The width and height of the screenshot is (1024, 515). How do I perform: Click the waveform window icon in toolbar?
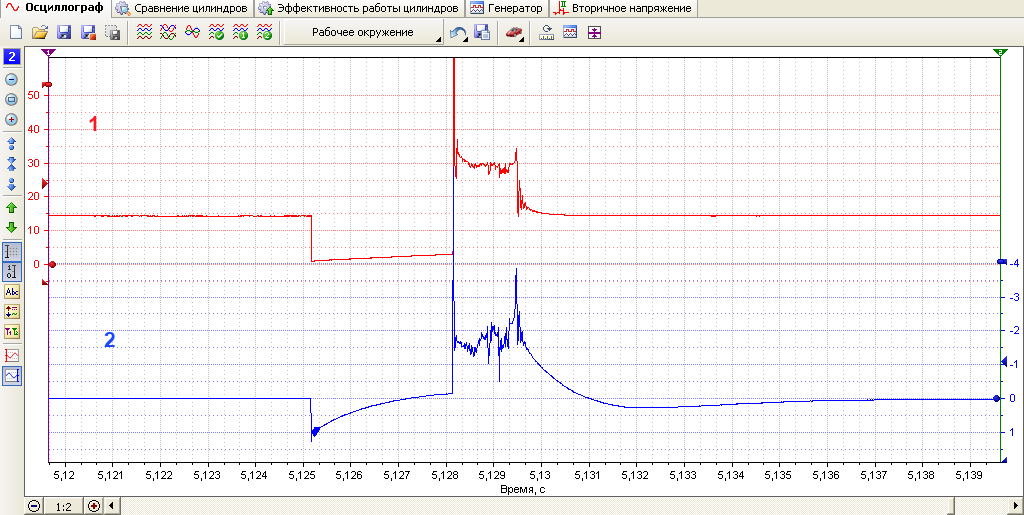point(570,32)
